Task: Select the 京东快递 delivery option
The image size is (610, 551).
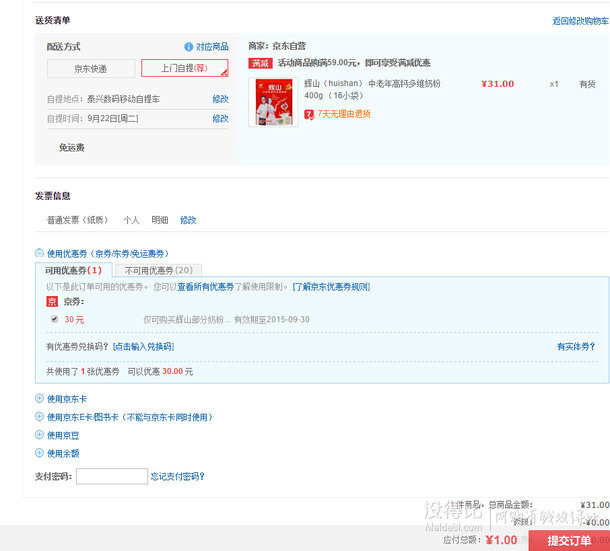Action: pos(91,69)
